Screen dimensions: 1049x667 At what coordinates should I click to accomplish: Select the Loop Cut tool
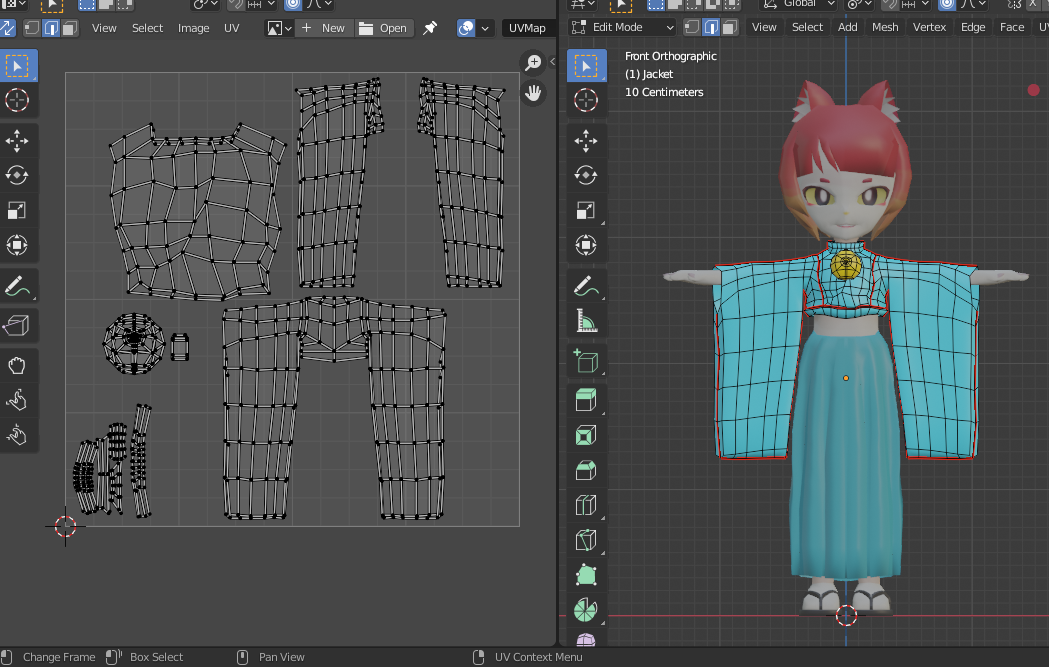point(586,505)
